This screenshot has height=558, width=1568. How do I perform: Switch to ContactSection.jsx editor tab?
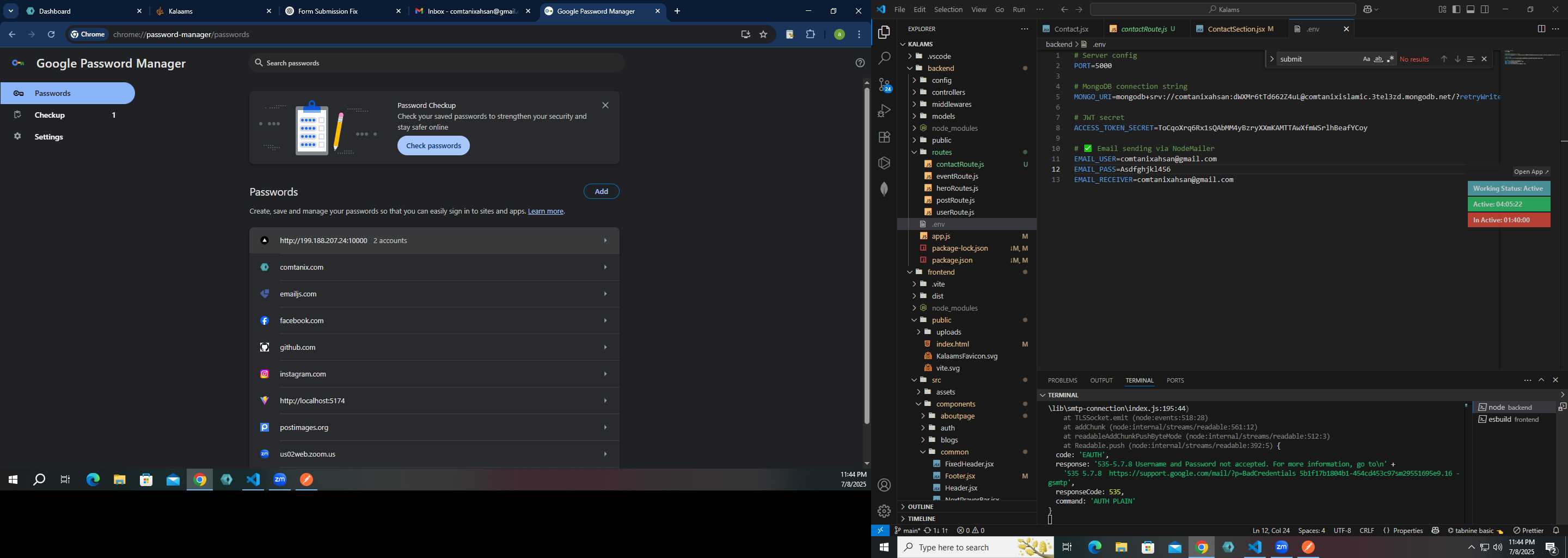(1239, 29)
